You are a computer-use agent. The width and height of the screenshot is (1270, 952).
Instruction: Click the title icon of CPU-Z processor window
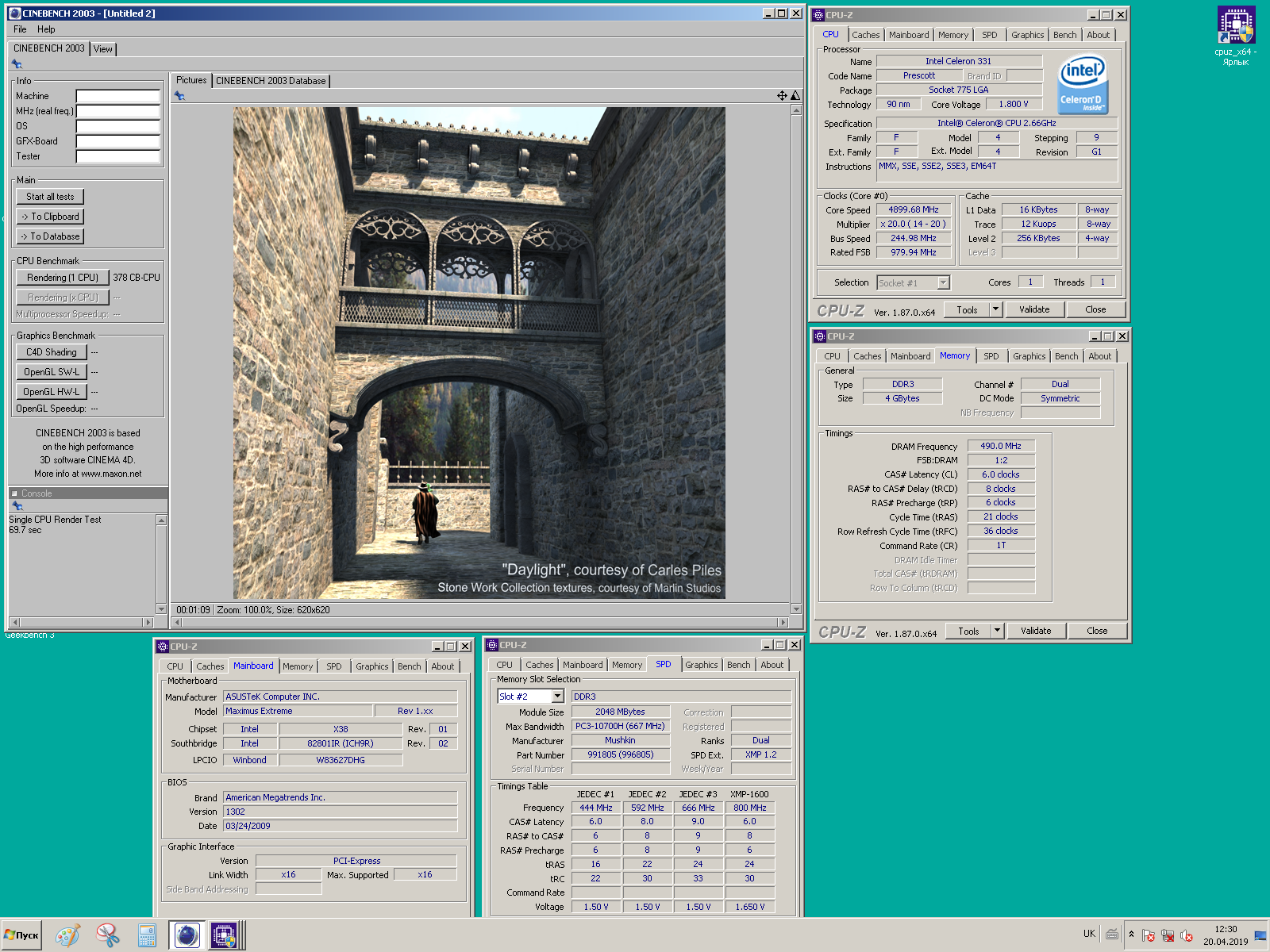tap(818, 15)
